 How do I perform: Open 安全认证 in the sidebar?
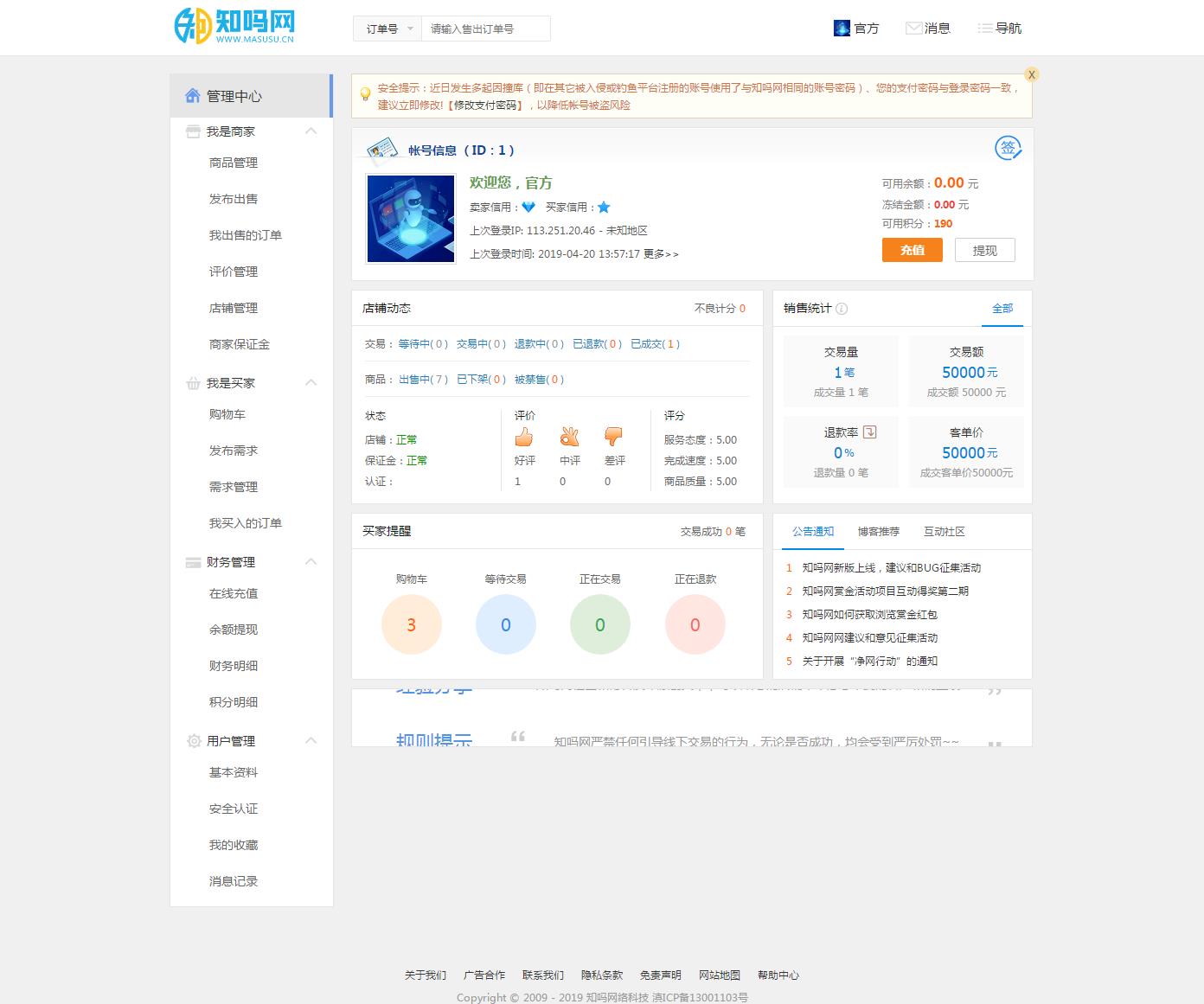[x=234, y=809]
